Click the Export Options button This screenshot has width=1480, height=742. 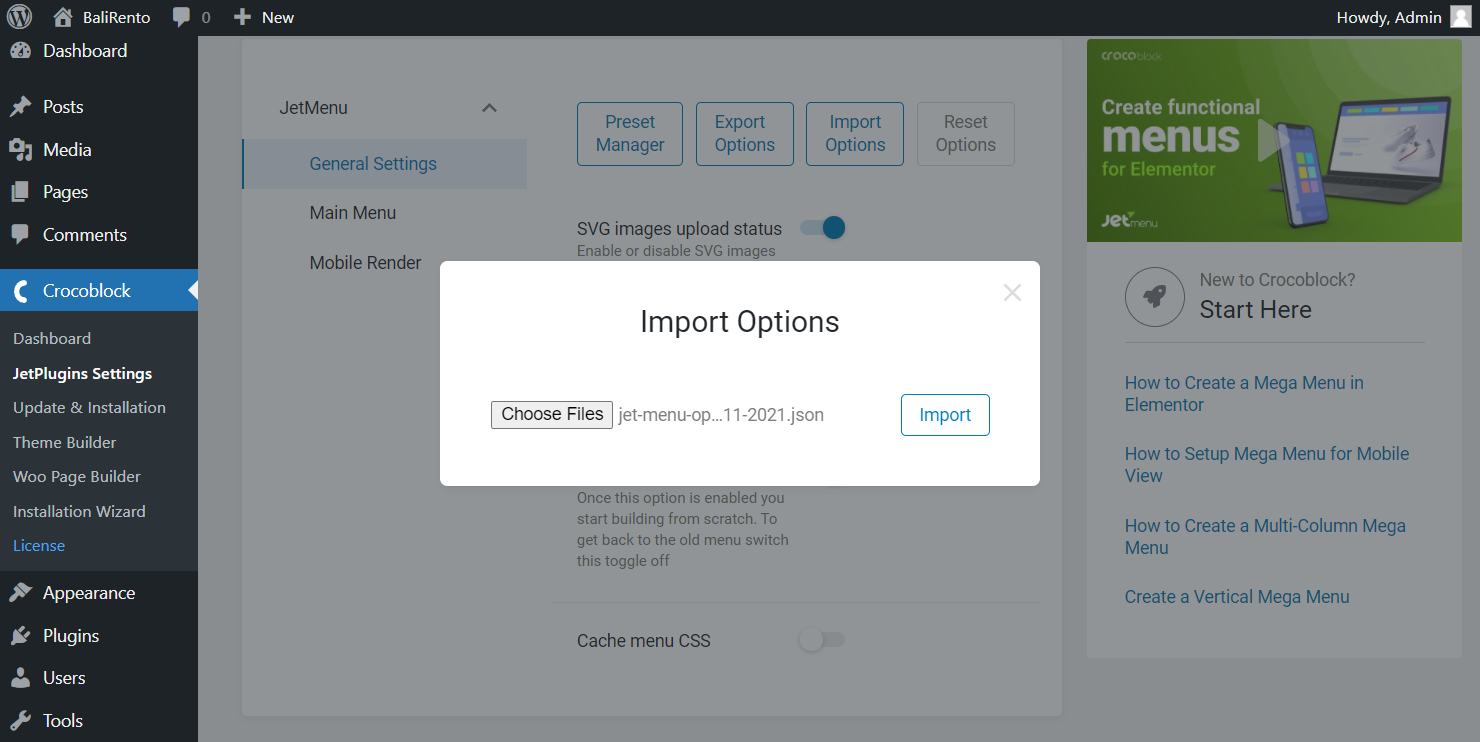[745, 134]
